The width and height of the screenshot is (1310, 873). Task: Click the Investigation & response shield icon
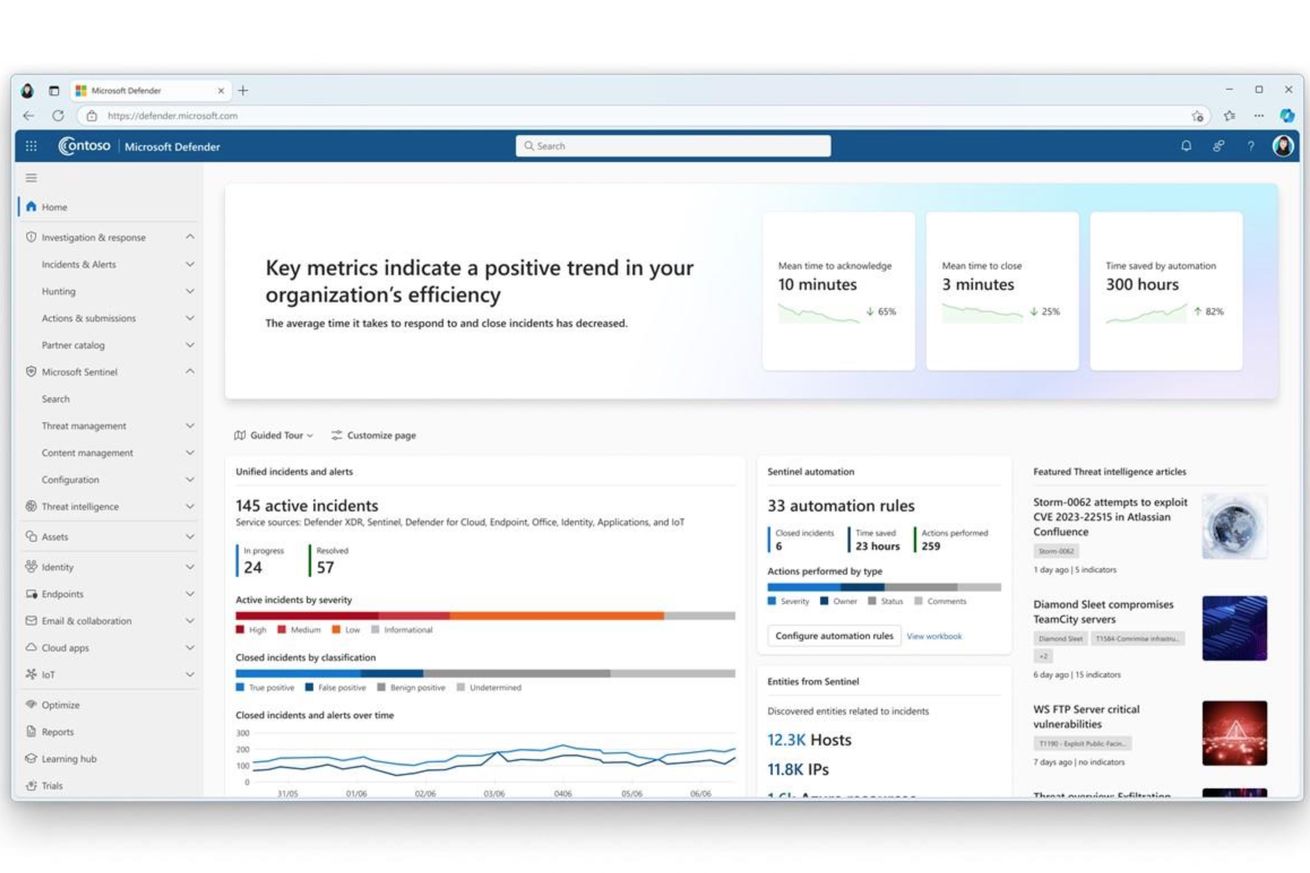click(x=31, y=237)
